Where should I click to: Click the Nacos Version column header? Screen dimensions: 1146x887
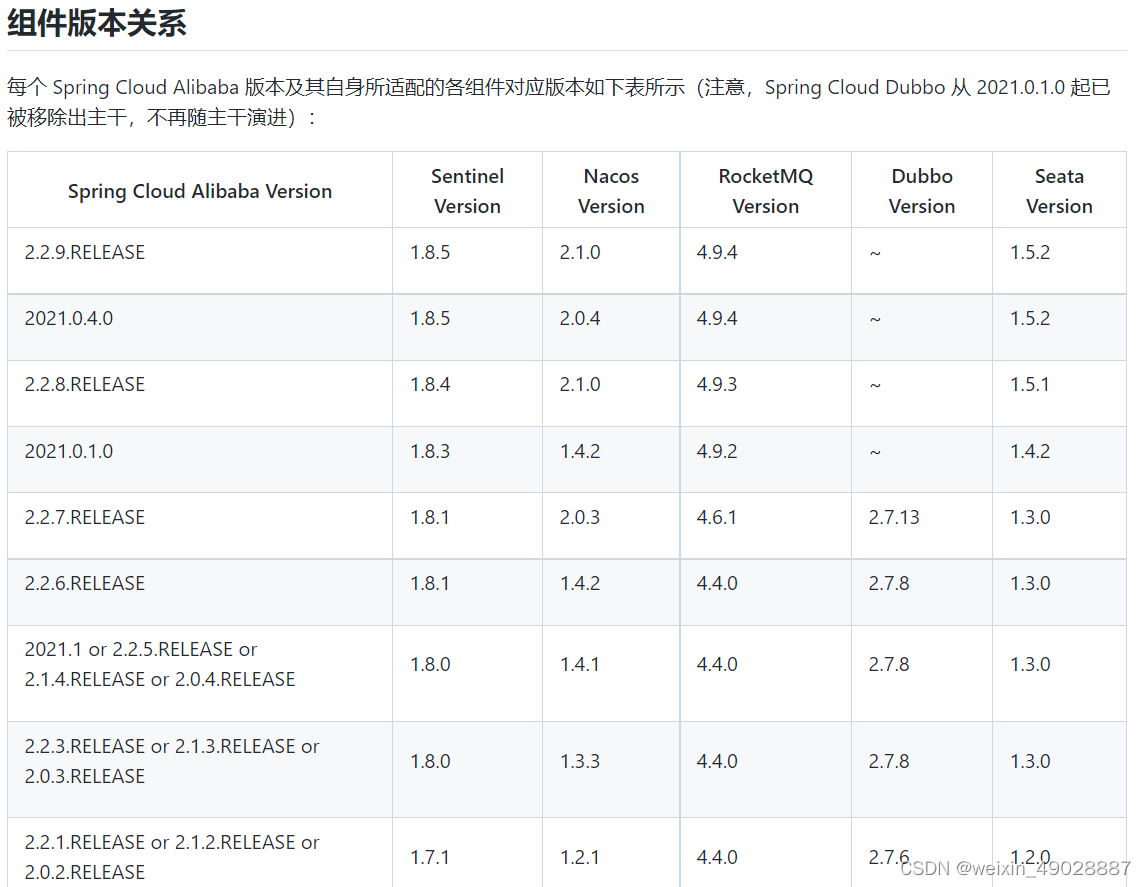click(x=610, y=190)
